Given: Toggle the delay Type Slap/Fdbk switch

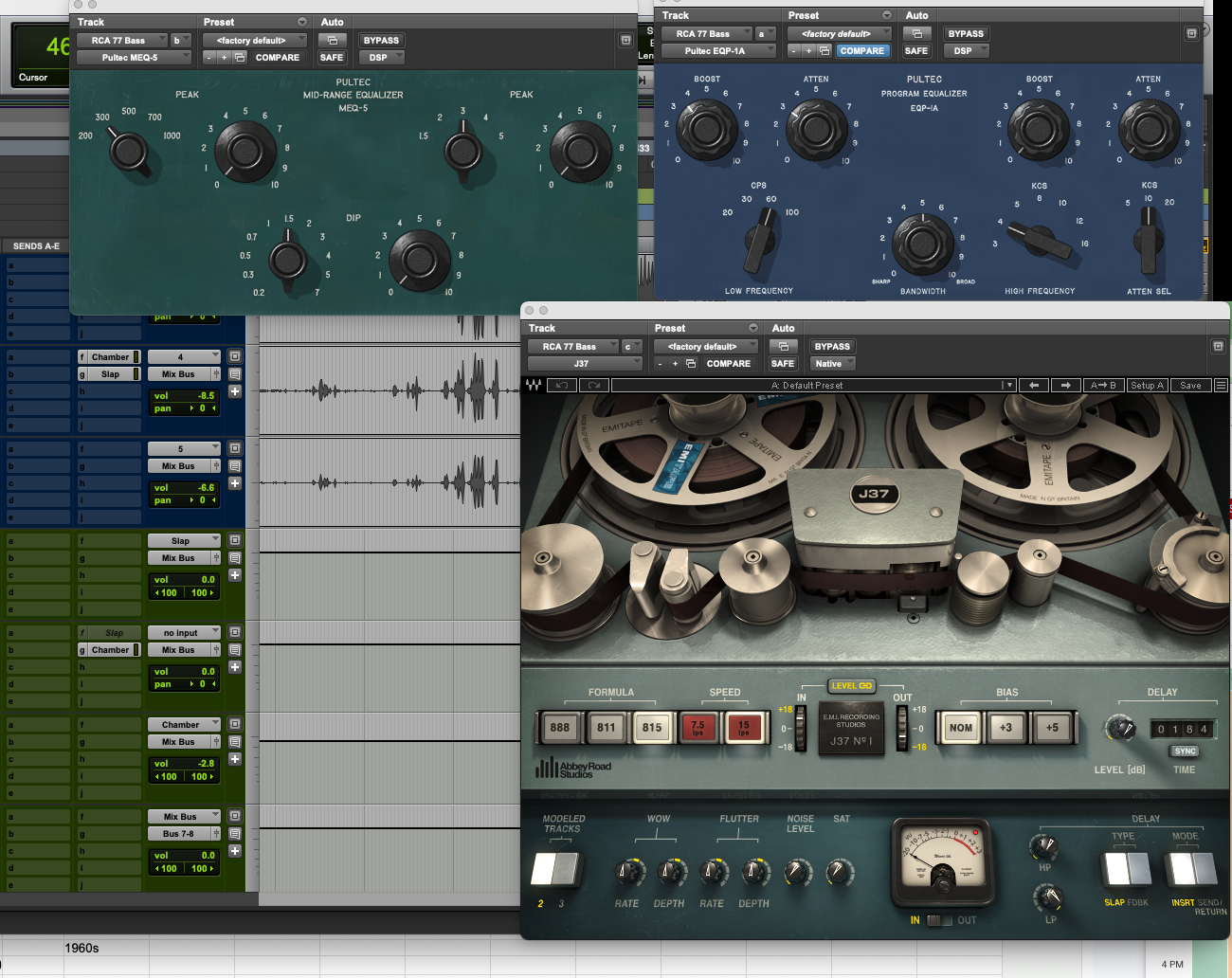Looking at the screenshot, I should [1127, 868].
